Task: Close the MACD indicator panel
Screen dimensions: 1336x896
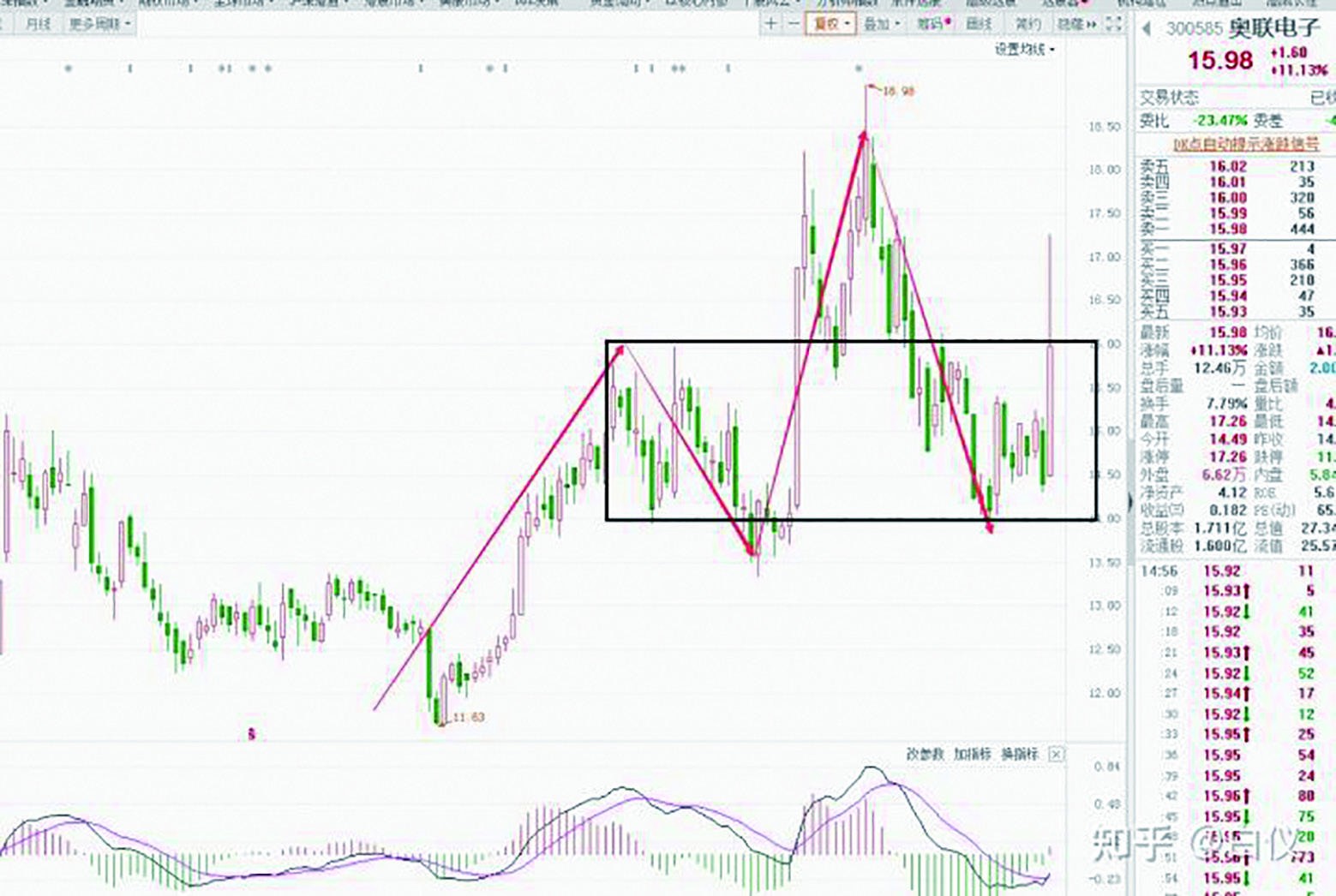Action: [1056, 755]
